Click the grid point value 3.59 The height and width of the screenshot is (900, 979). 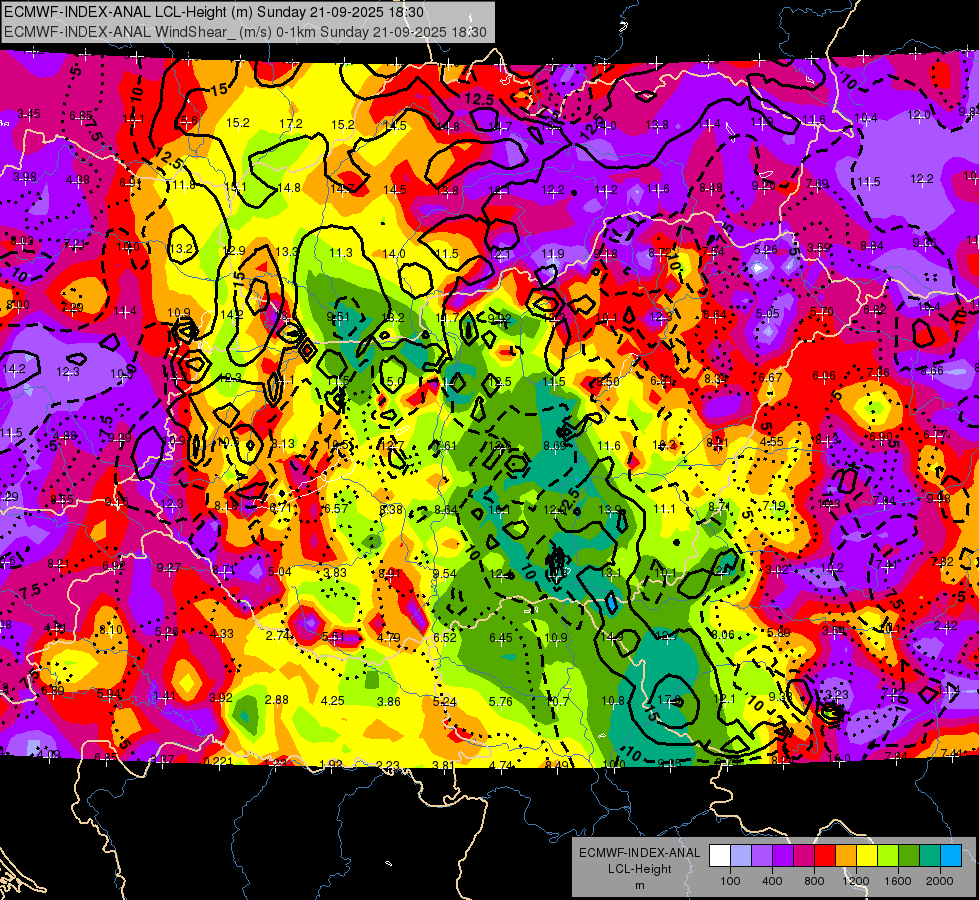click(819, 247)
